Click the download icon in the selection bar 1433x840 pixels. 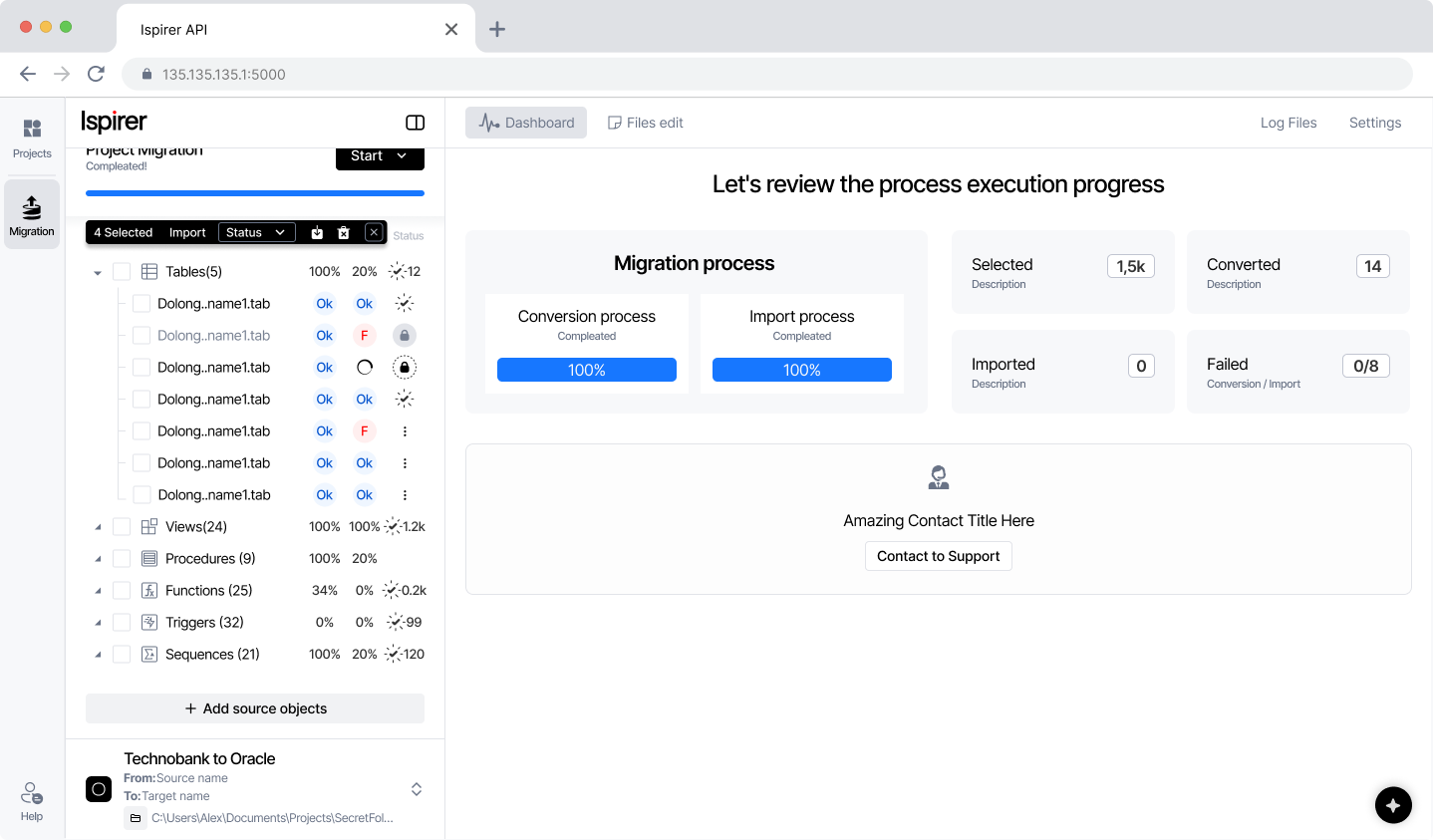pyautogui.click(x=317, y=232)
